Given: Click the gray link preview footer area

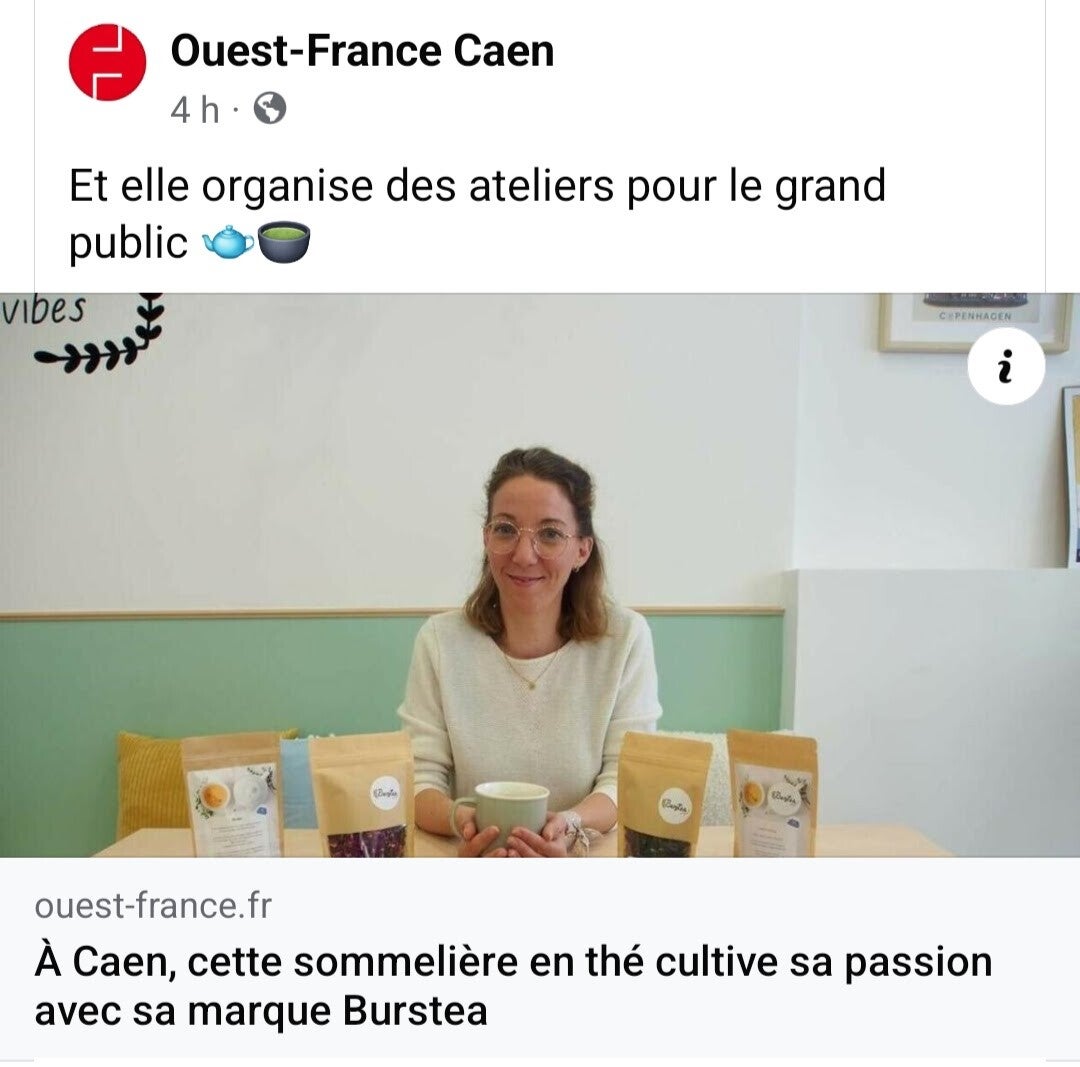Looking at the screenshot, I should [540, 957].
